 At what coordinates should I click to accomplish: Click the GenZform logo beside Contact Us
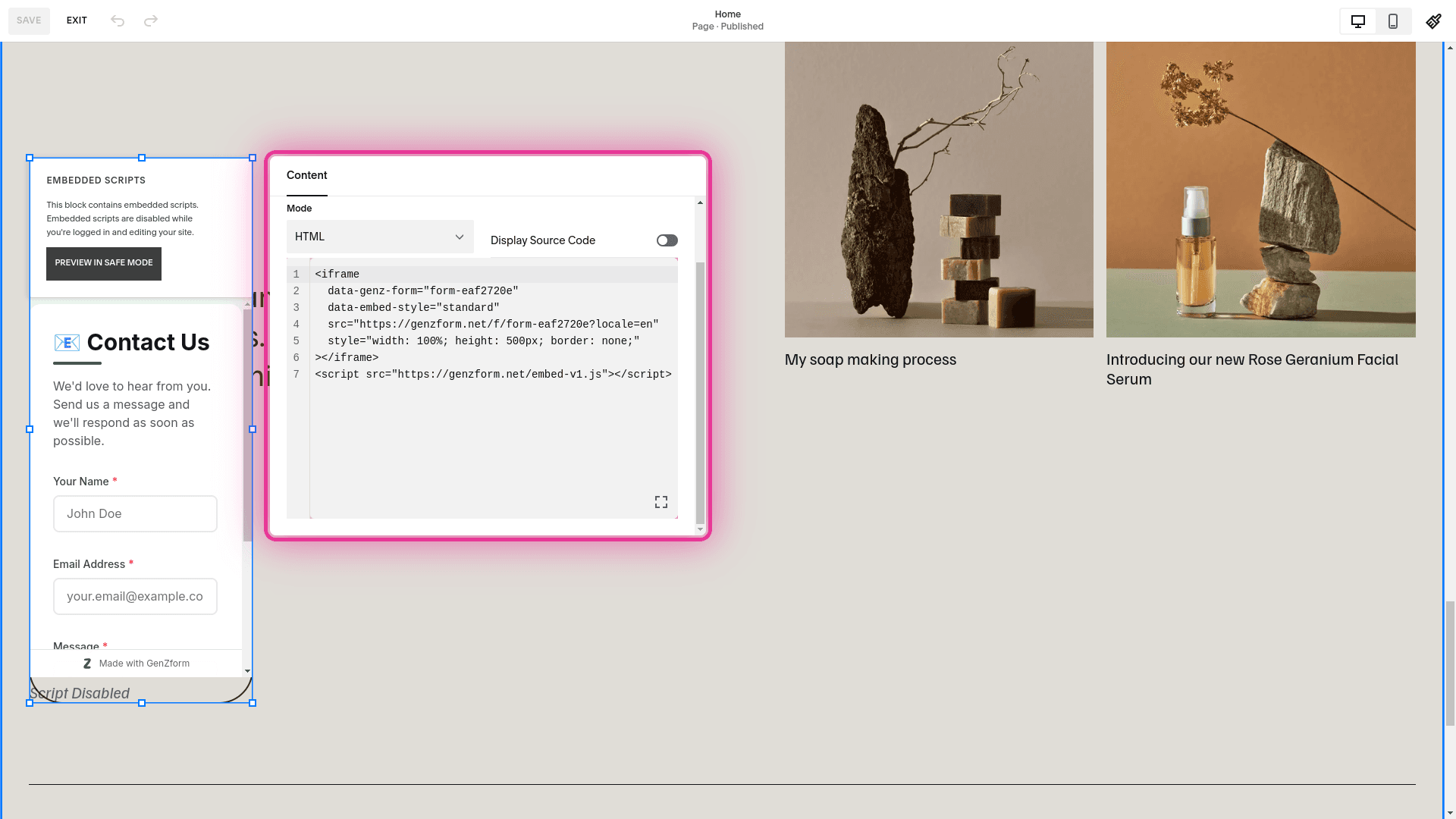tap(67, 343)
